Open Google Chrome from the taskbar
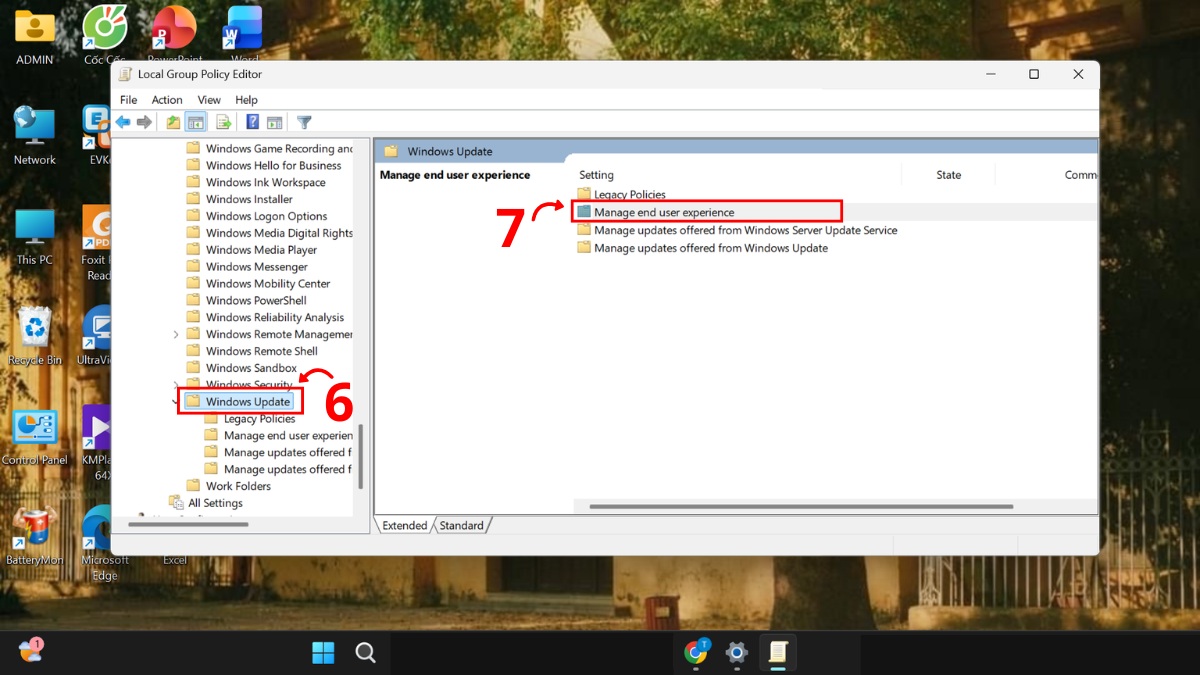Screen dimensions: 1200x675 pos(694,653)
